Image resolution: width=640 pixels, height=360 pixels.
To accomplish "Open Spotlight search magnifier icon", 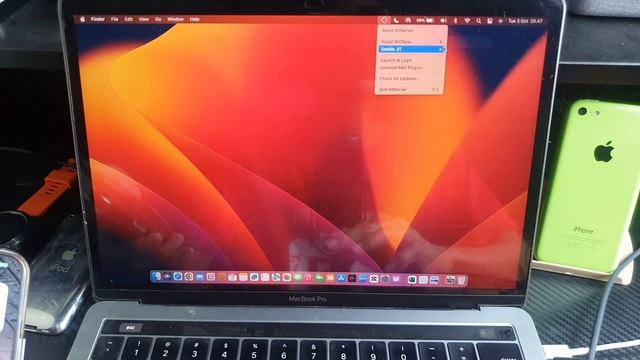I will (478, 21).
